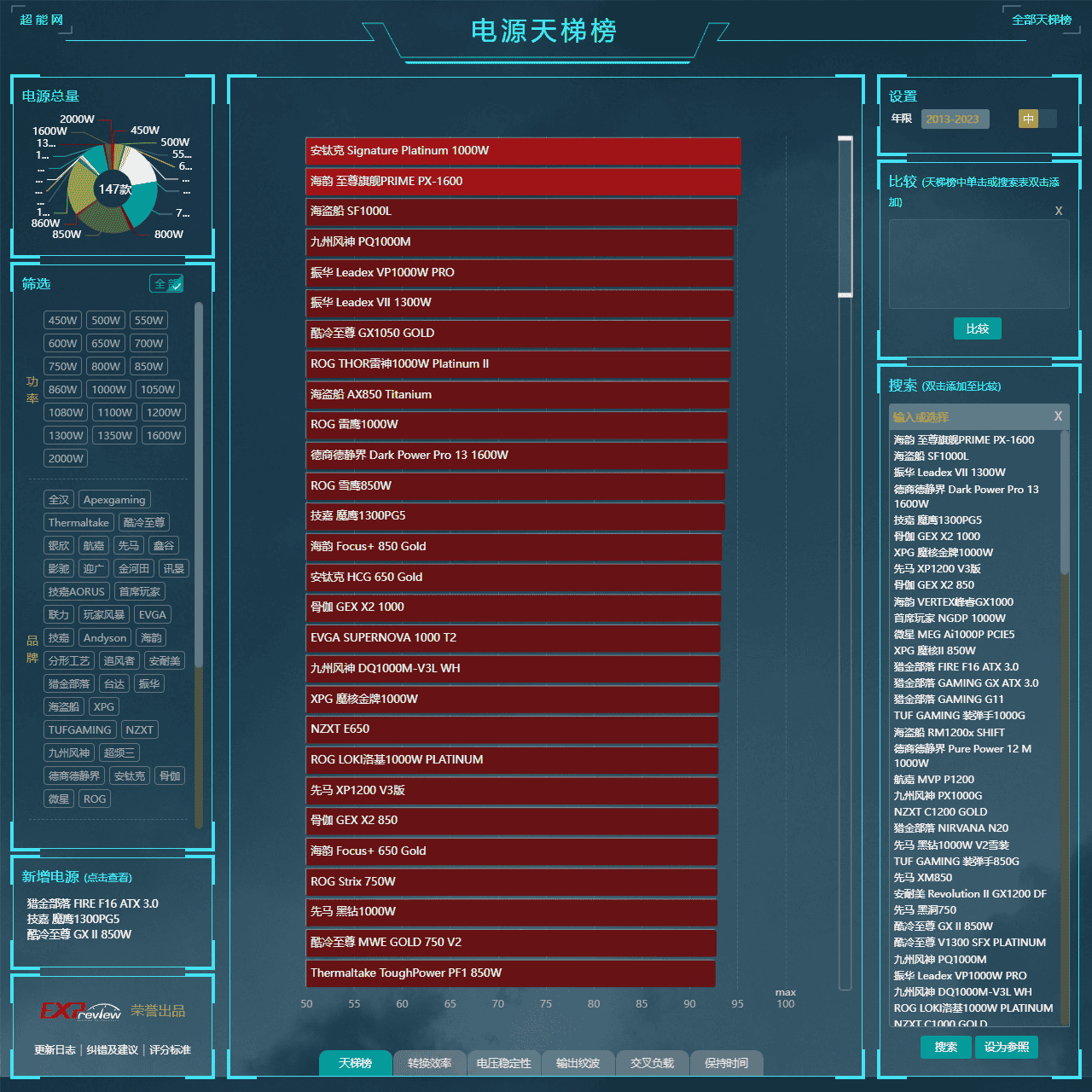The height and width of the screenshot is (1092, 1092).
Task: Select NZXT C1200 GOLD in search list
Action: [940, 812]
